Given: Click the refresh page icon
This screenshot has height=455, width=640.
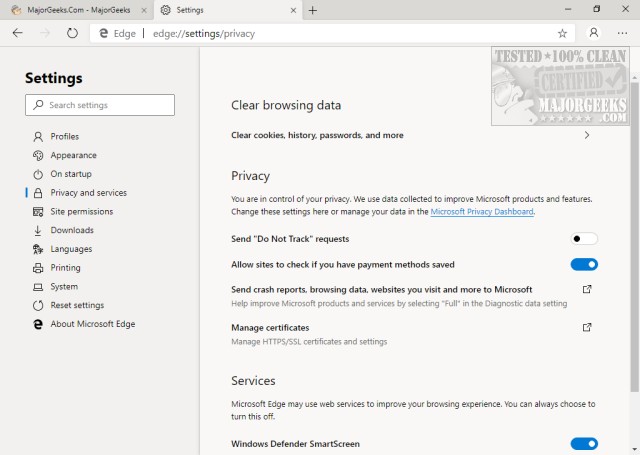Looking at the screenshot, I should [x=72, y=32].
